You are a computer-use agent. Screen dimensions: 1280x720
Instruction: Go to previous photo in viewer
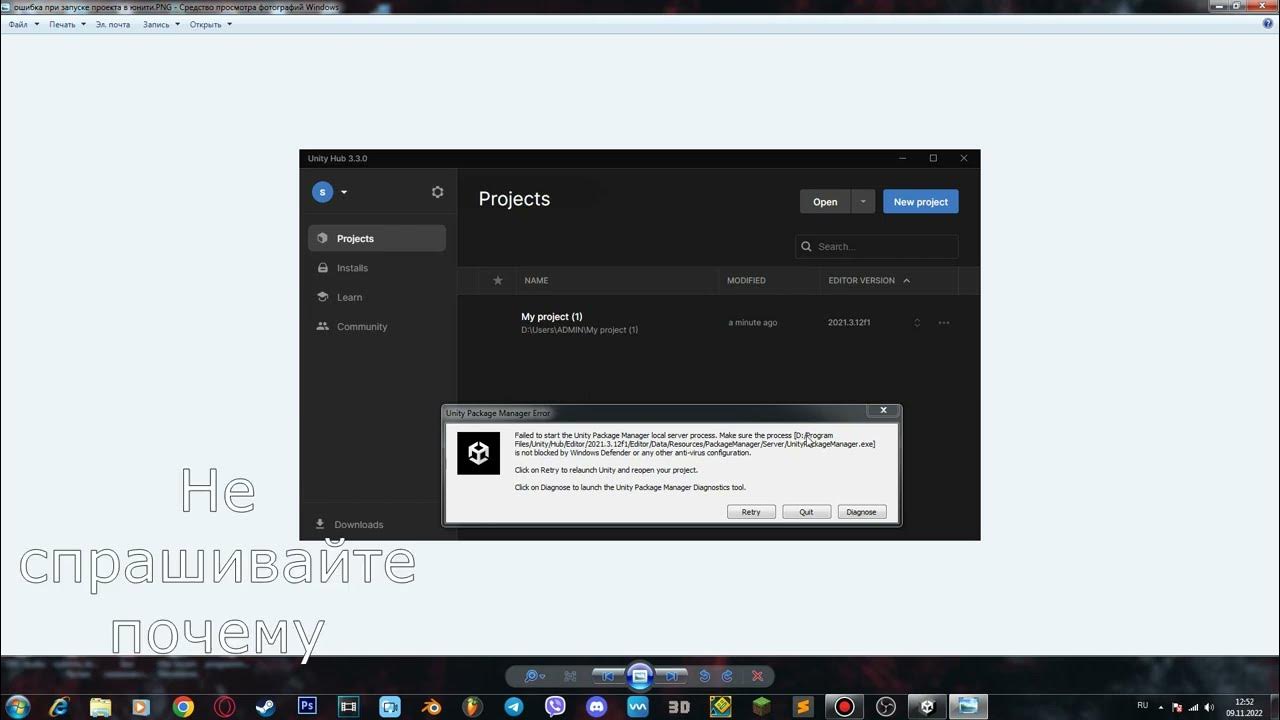(607, 677)
